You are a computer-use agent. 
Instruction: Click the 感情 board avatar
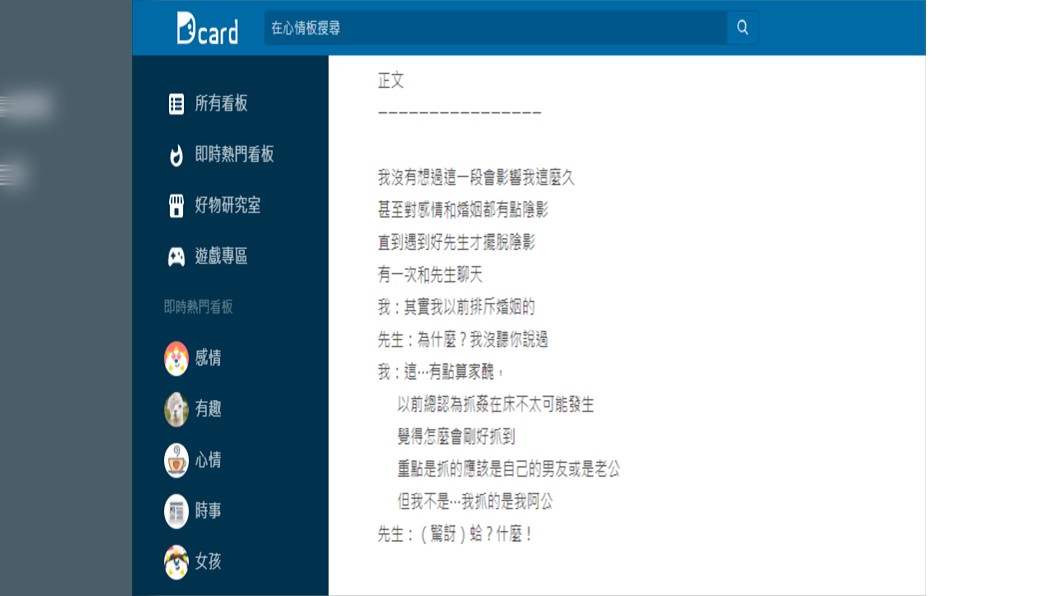(176, 358)
